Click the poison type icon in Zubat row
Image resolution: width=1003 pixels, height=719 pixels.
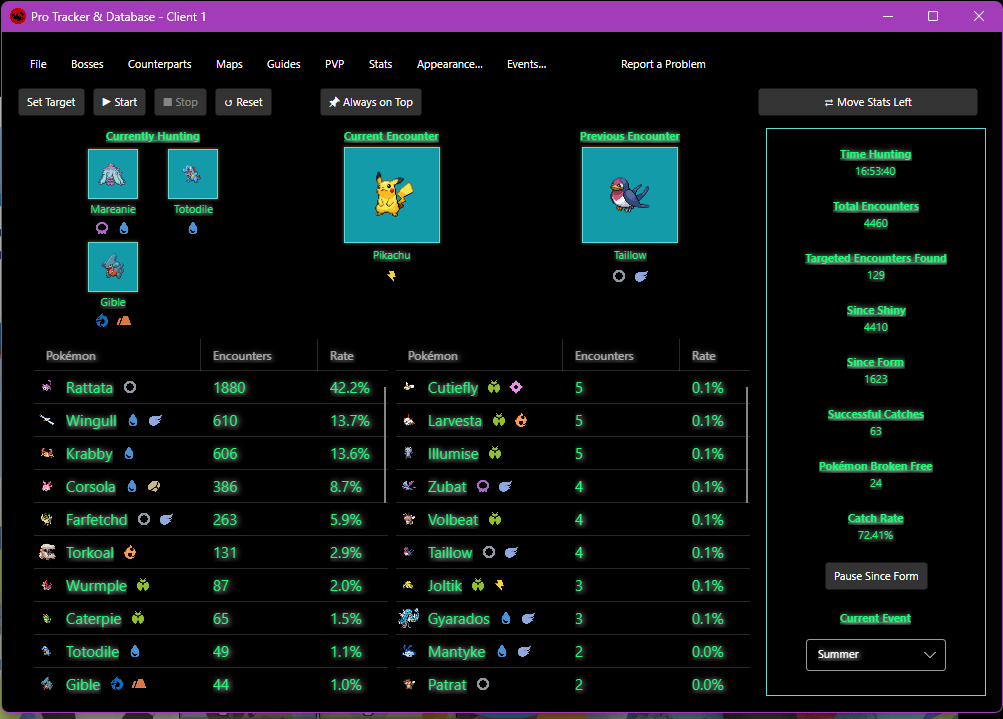coord(483,486)
